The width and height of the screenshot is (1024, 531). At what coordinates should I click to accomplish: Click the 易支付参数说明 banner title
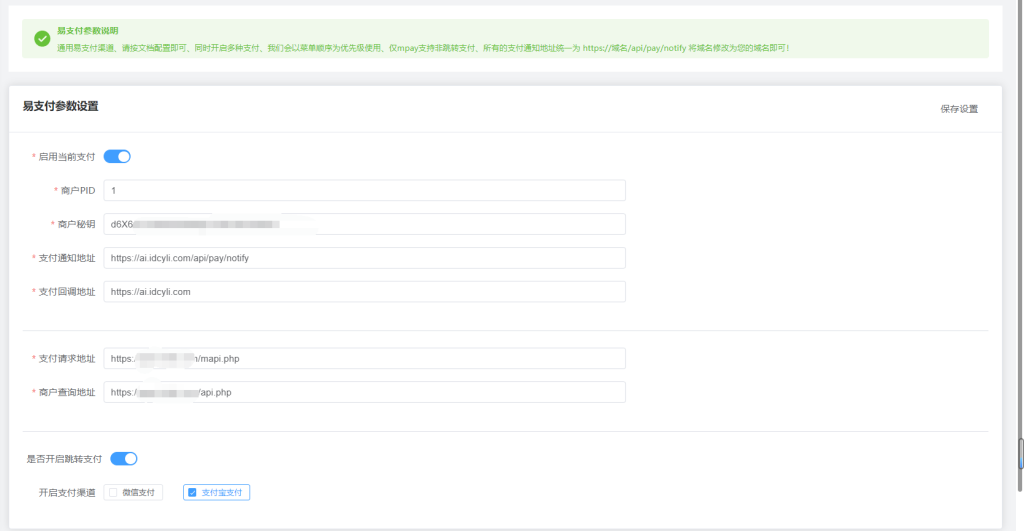tap(86, 32)
